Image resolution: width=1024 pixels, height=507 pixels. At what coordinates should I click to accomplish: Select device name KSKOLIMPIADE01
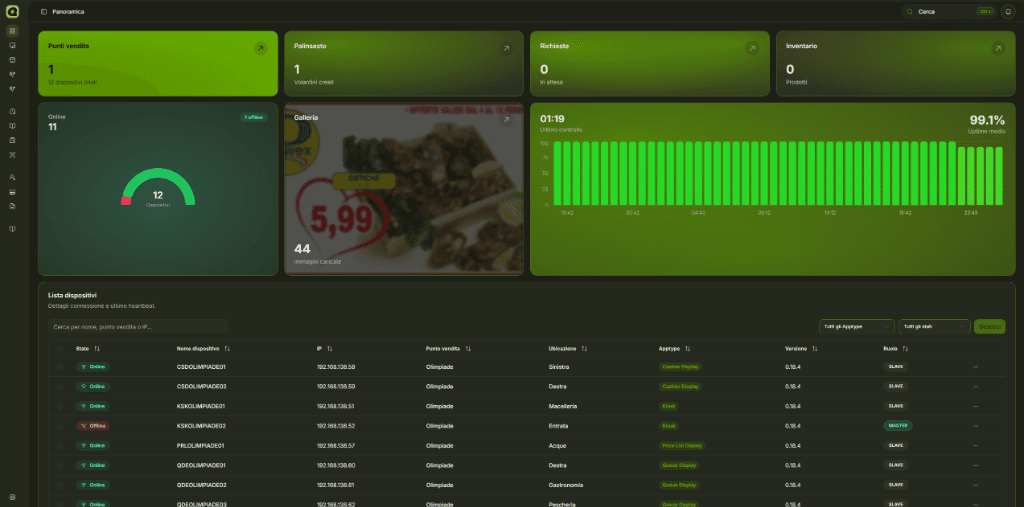(x=200, y=406)
